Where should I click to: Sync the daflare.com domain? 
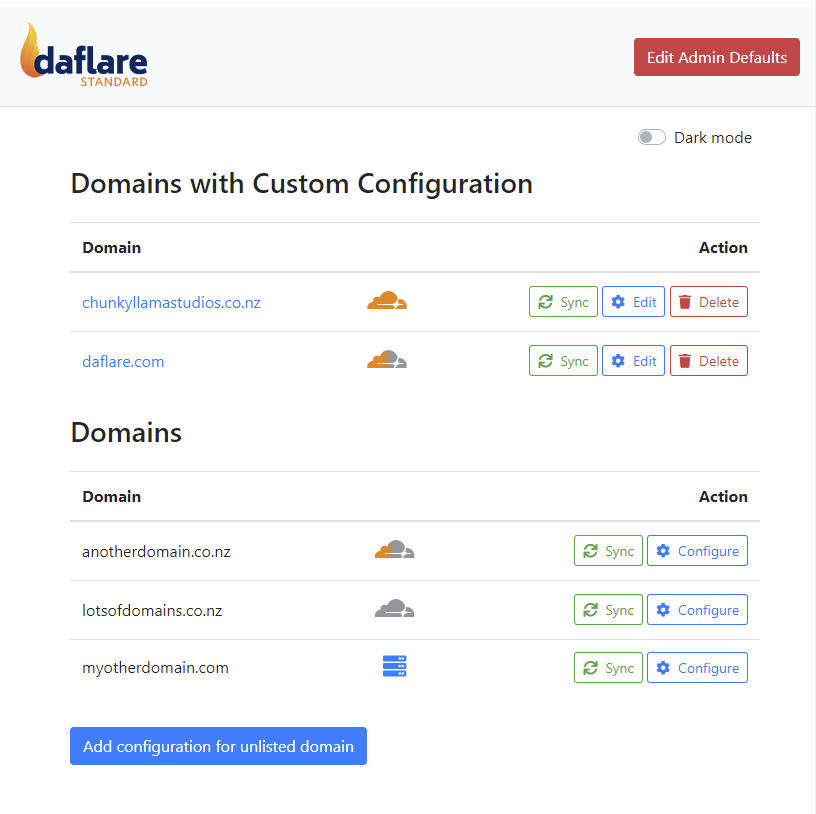[x=563, y=361]
